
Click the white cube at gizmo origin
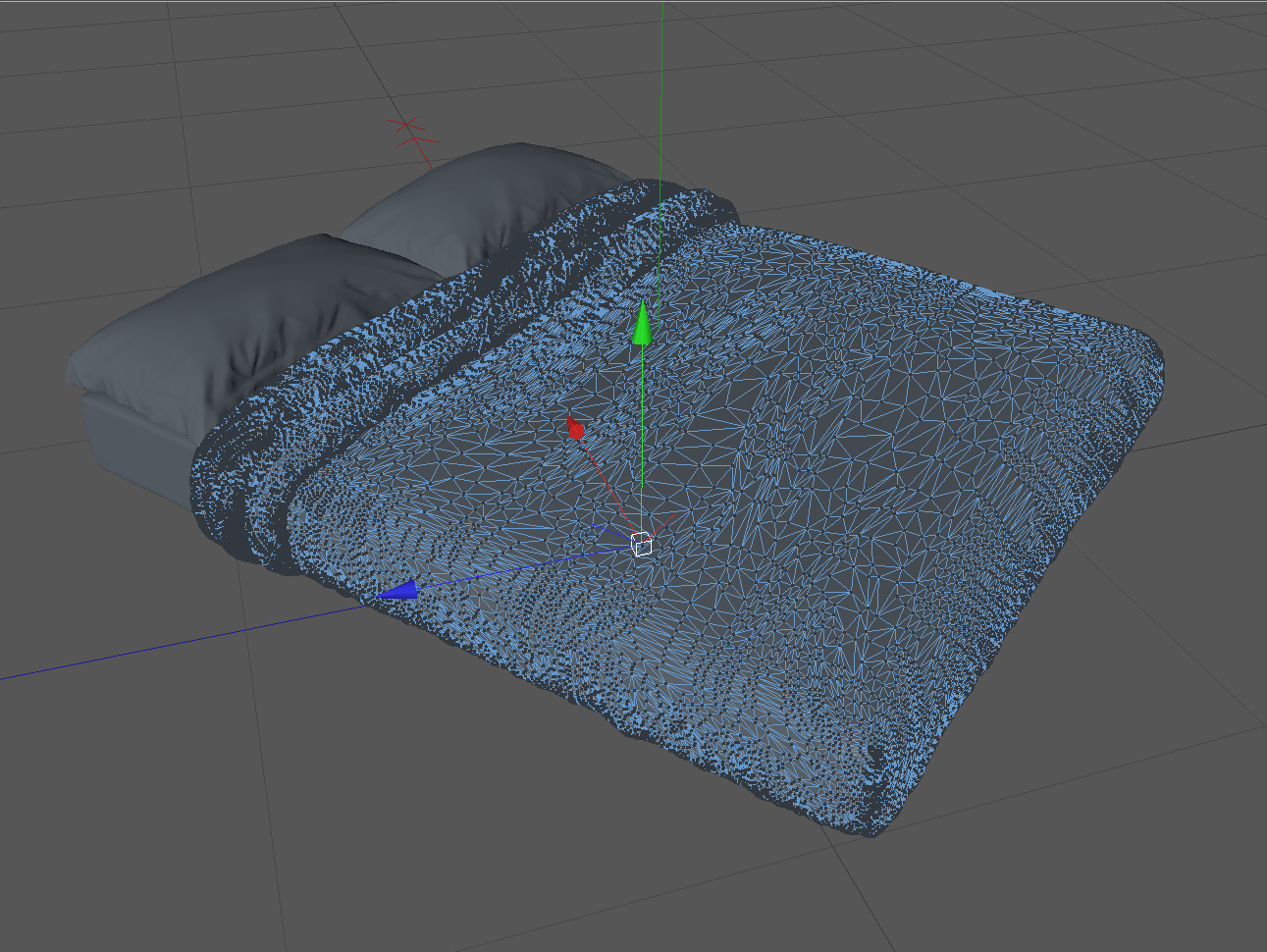641,544
